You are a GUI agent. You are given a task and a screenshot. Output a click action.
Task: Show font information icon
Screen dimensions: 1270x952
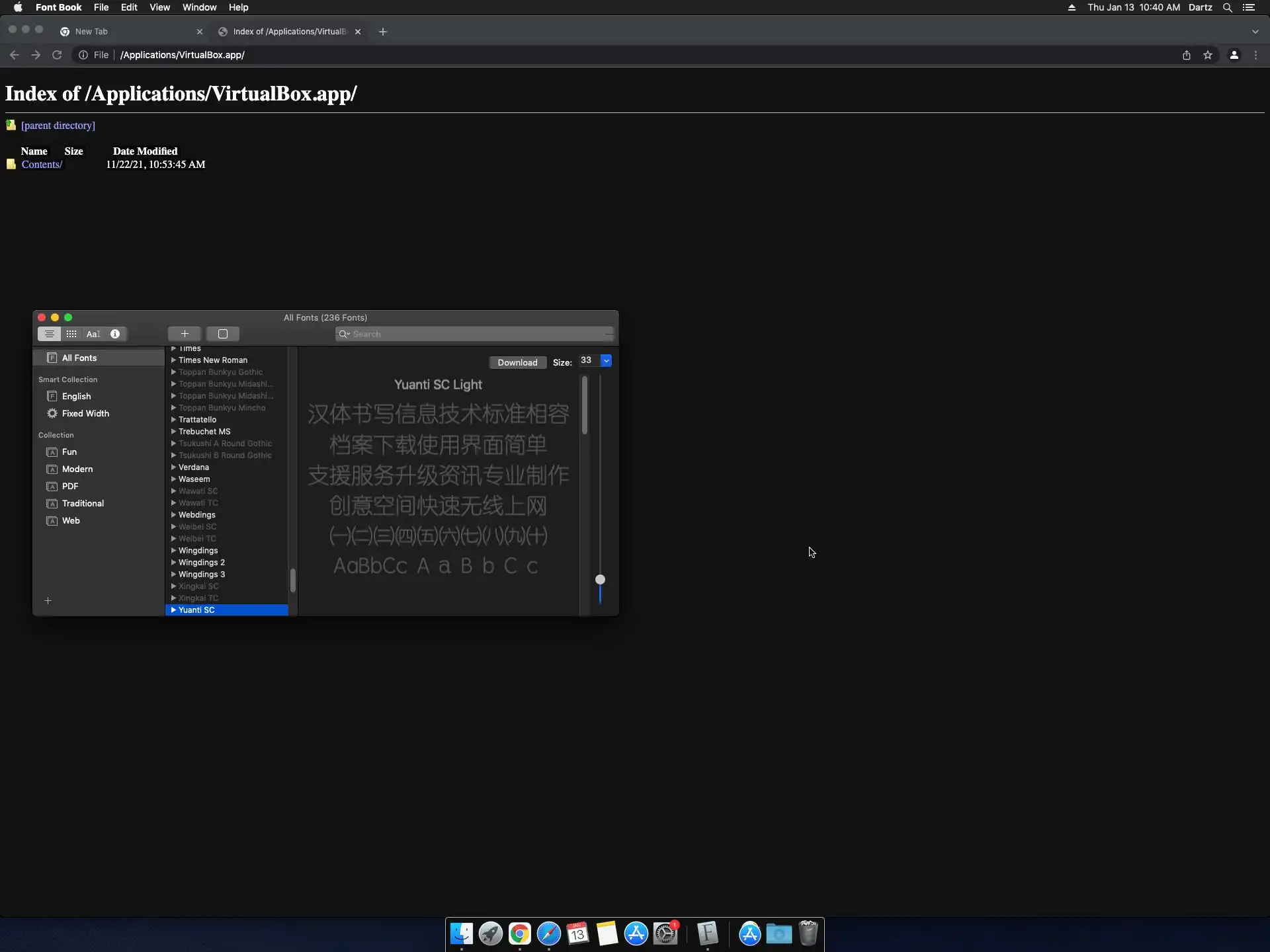click(x=115, y=334)
